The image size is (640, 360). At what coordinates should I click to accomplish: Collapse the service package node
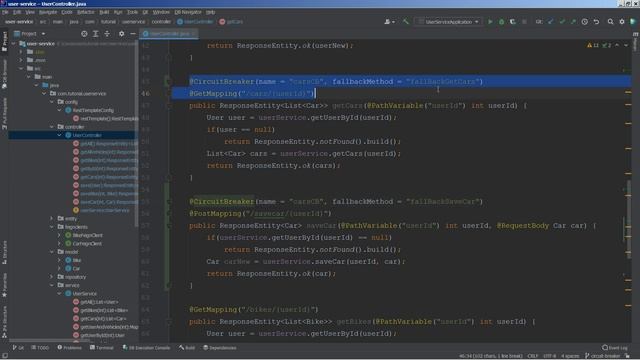coord(52,285)
